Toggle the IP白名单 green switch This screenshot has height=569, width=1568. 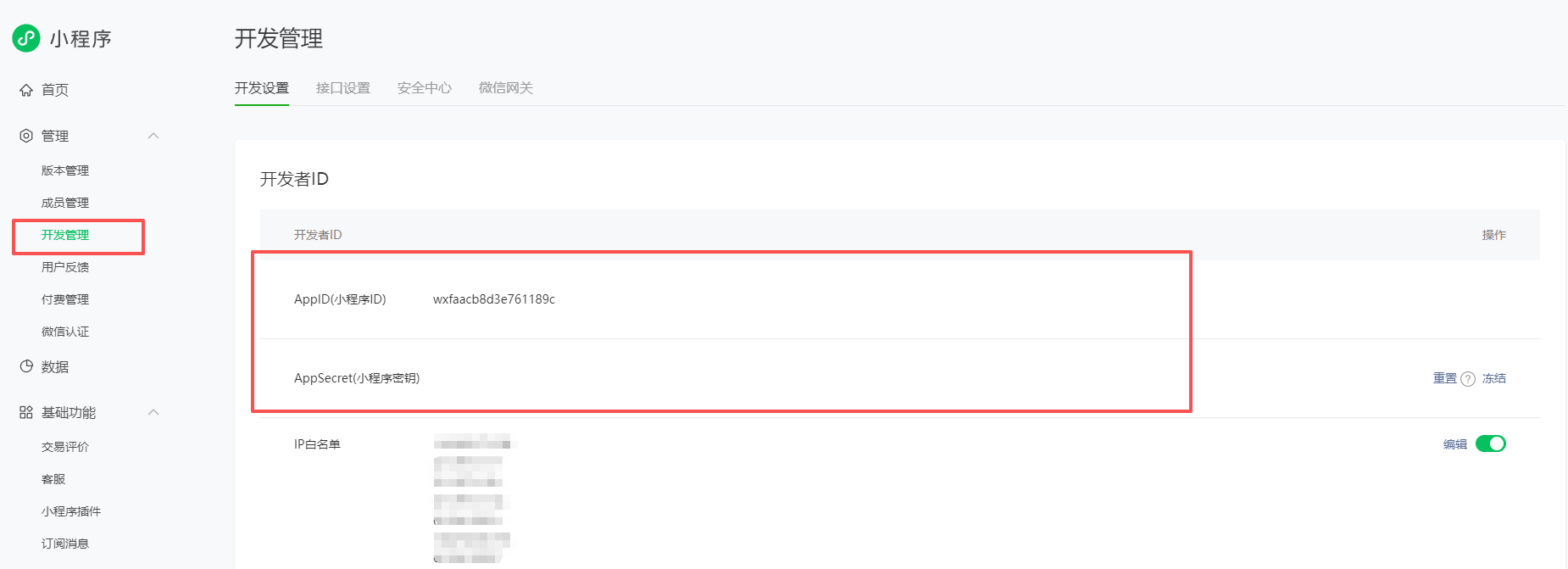point(1490,443)
